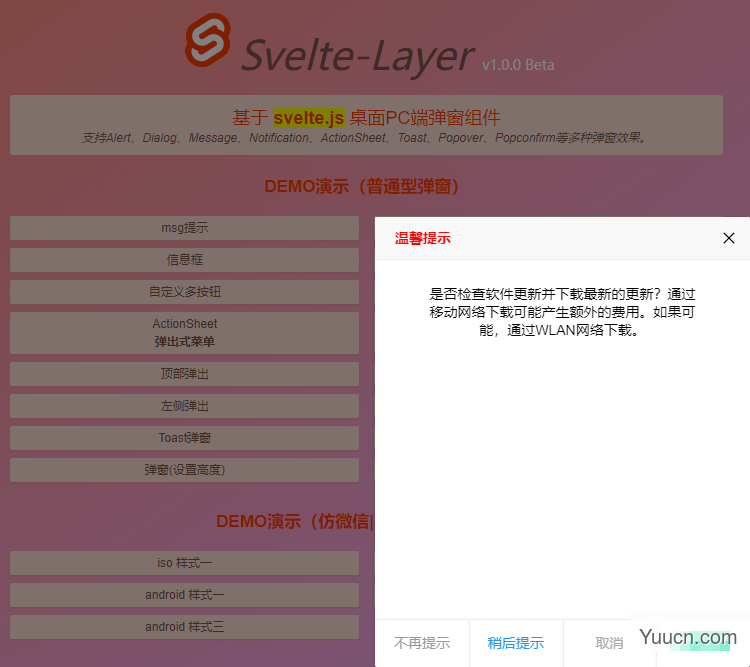Show the 顶部弹出 popup demo
750x667 pixels.
pyautogui.click(x=184, y=374)
